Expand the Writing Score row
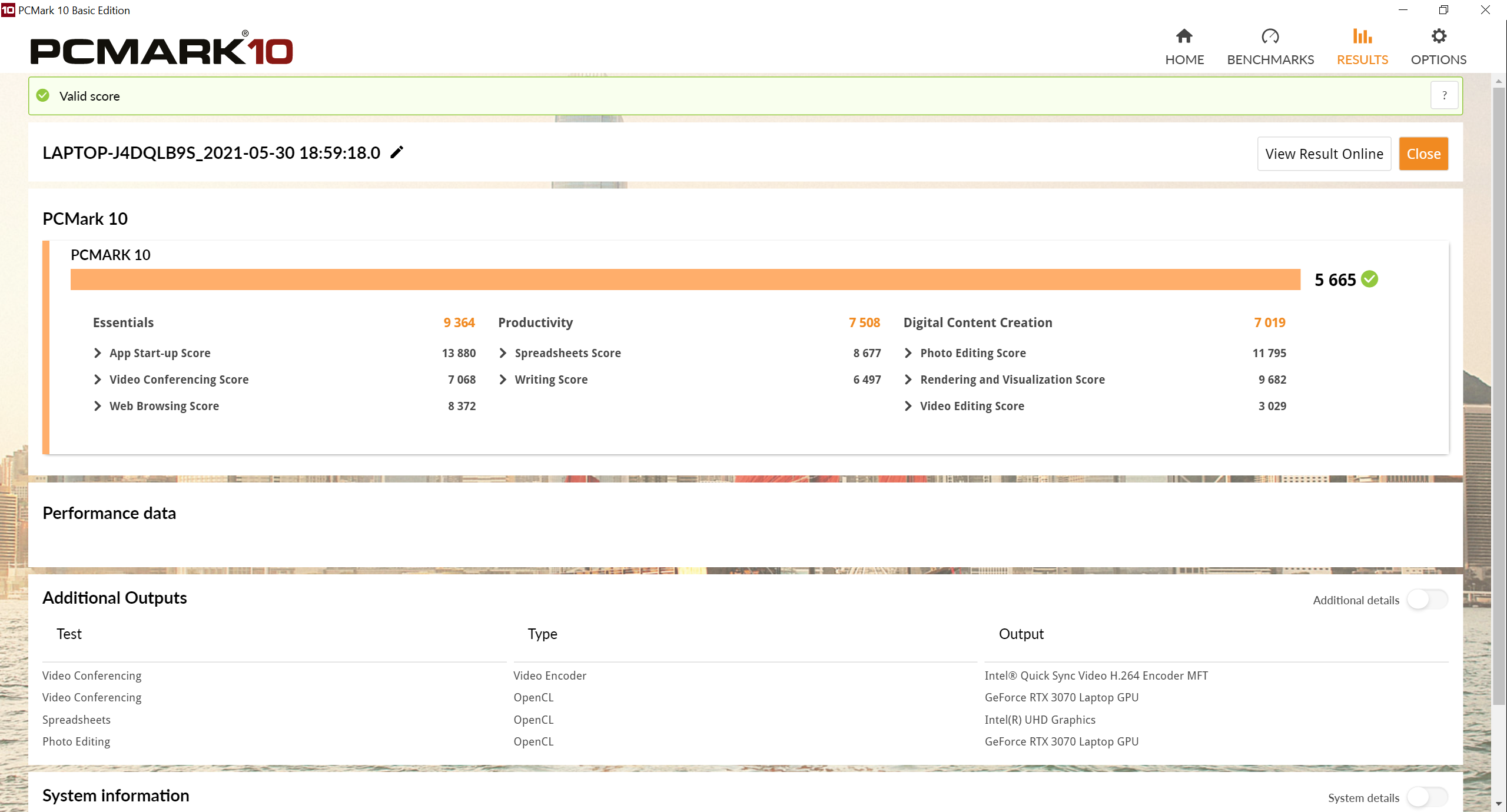The height and width of the screenshot is (812, 1507). pos(503,380)
